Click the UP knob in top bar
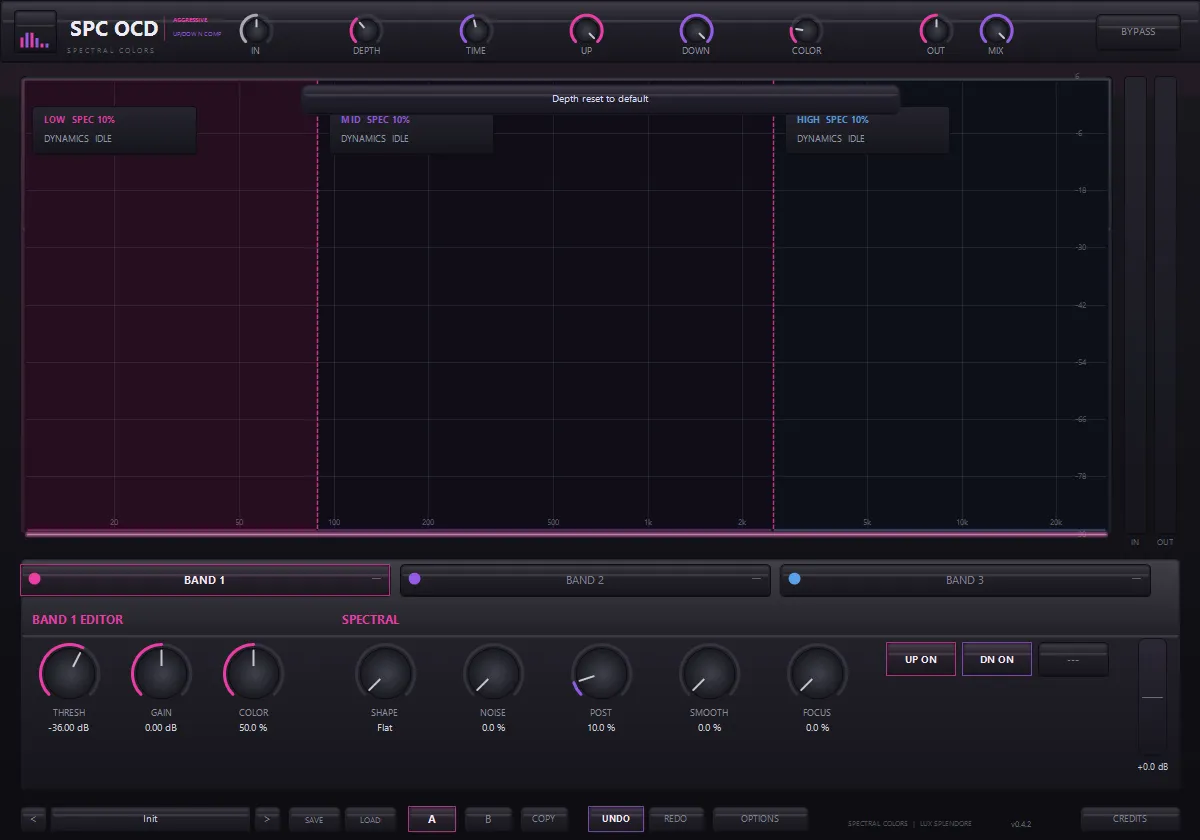1200x840 pixels. (x=586, y=30)
